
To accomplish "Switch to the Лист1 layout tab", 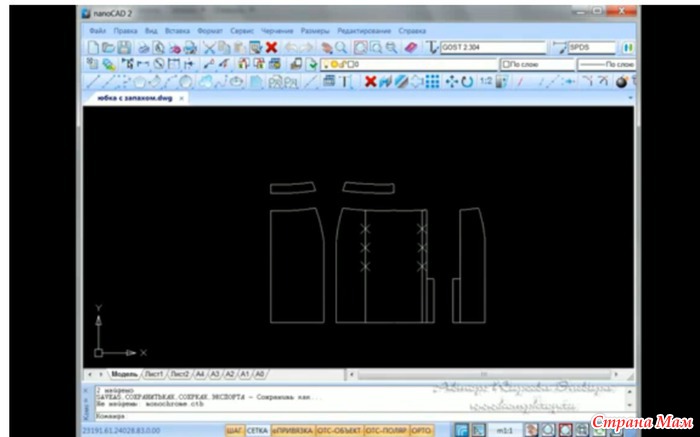I will pyautogui.click(x=154, y=373).
